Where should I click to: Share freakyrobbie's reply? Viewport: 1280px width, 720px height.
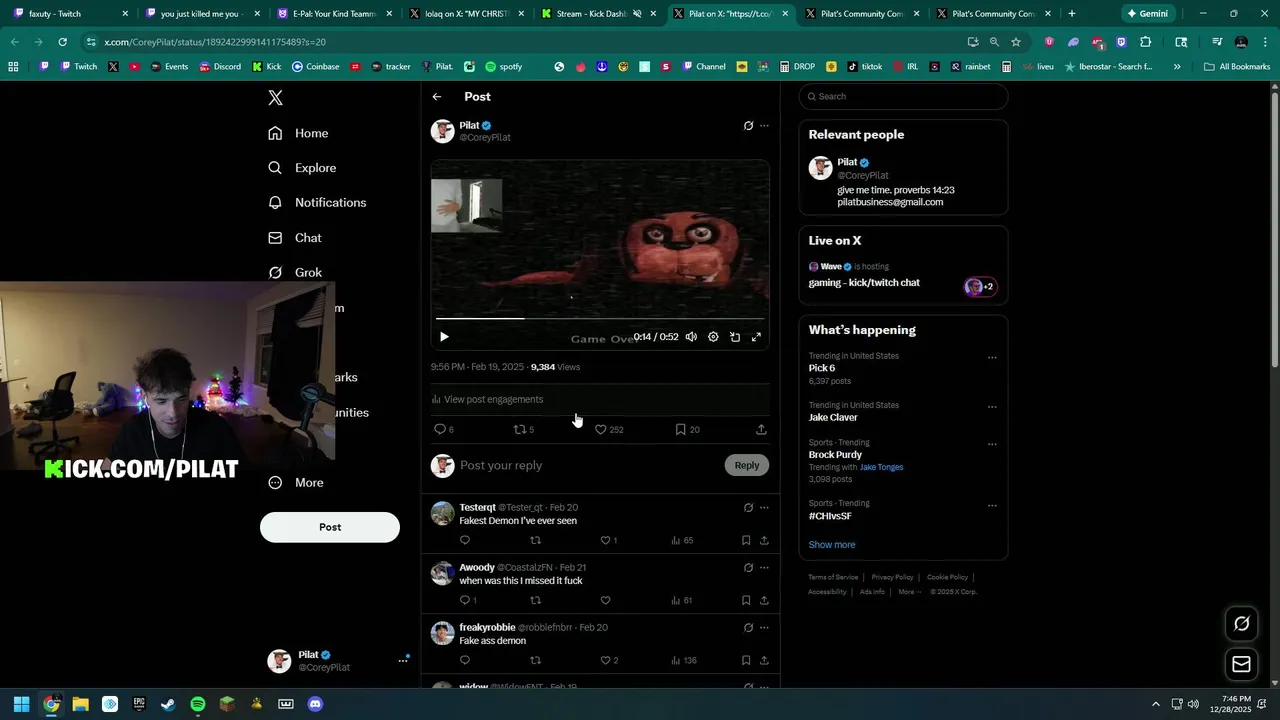[764, 660]
